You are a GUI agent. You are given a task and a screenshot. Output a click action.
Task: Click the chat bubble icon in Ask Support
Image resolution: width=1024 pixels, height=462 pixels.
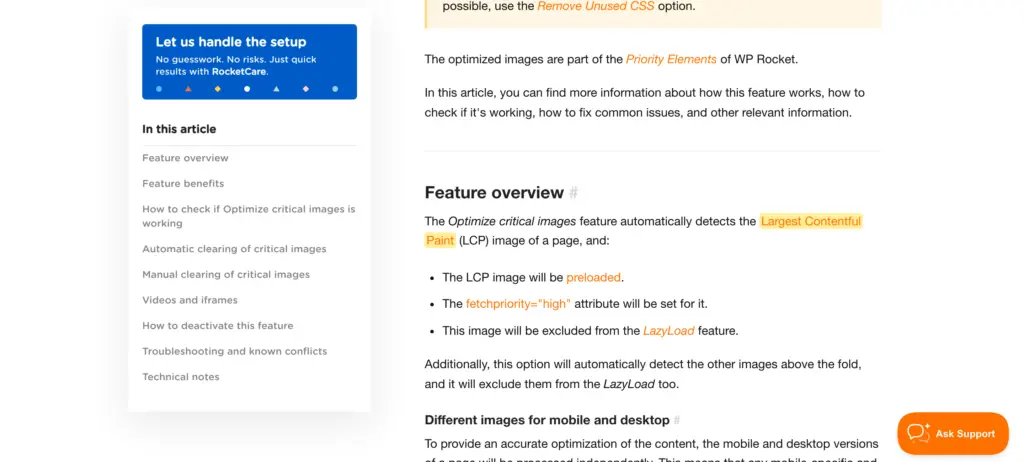coord(918,433)
